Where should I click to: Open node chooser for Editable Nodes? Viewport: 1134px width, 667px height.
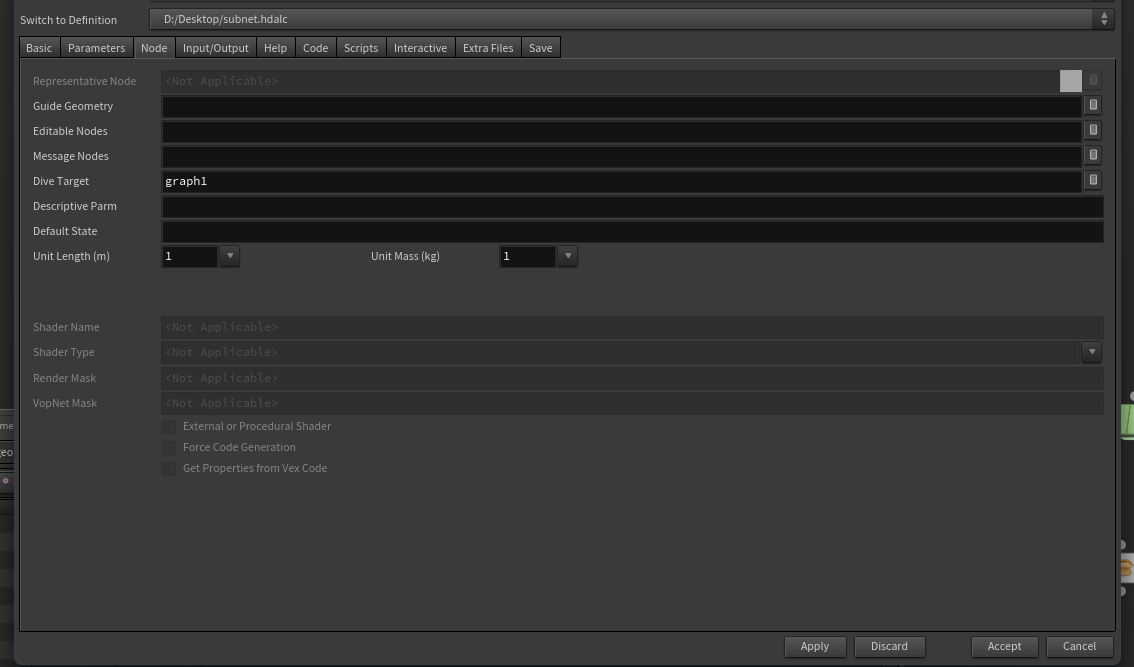click(1093, 131)
